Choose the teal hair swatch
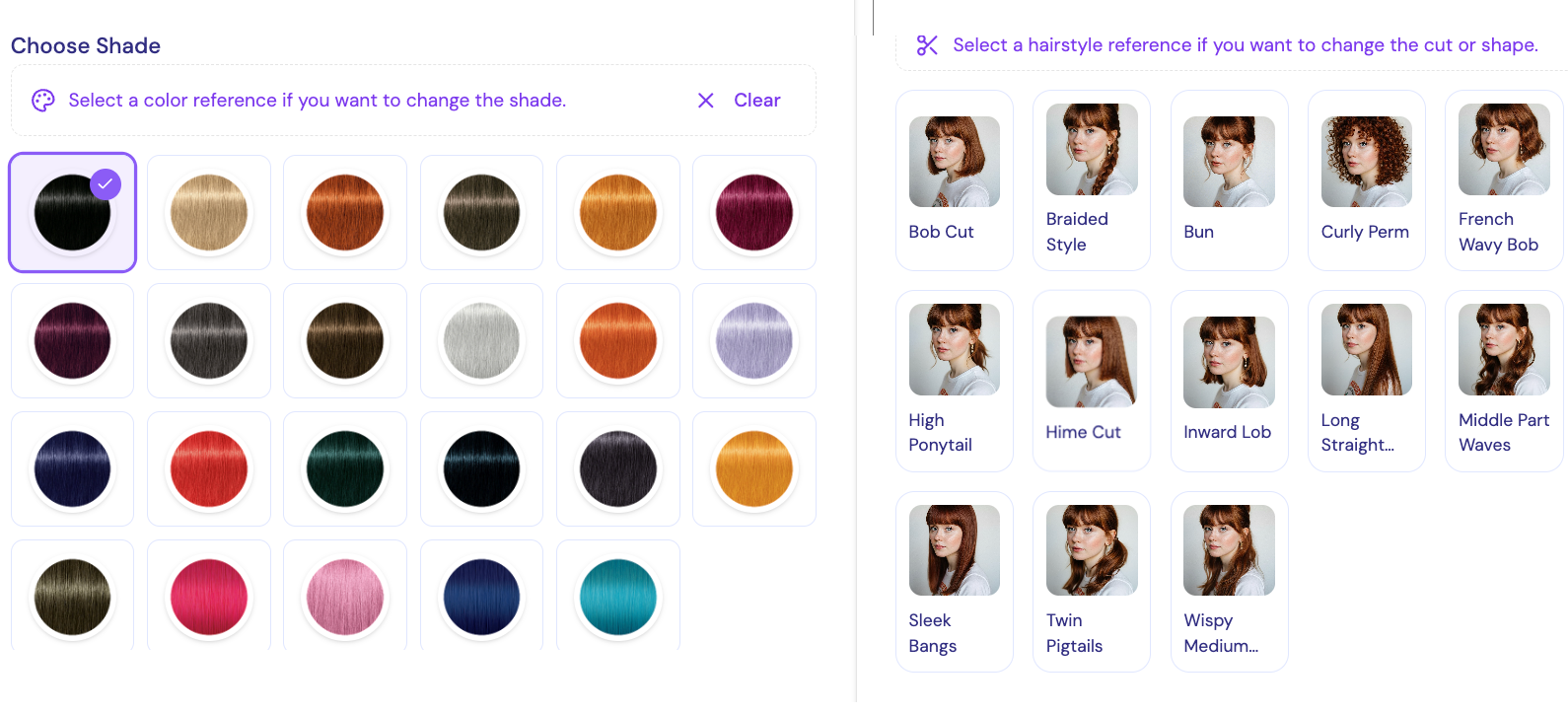Image resolution: width=1568 pixels, height=713 pixels. click(618, 596)
